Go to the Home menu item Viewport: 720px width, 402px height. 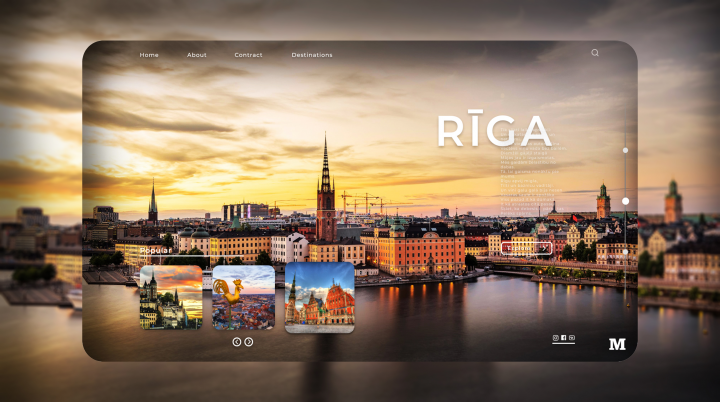click(x=149, y=55)
